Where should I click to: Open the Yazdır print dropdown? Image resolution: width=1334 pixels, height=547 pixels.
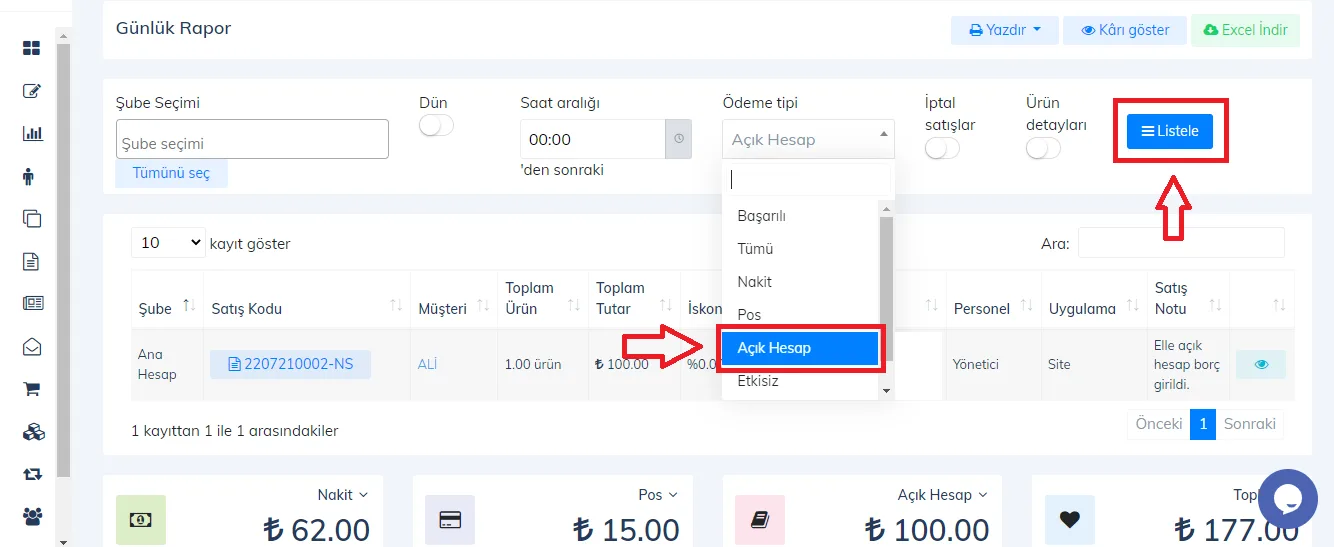tap(1005, 30)
